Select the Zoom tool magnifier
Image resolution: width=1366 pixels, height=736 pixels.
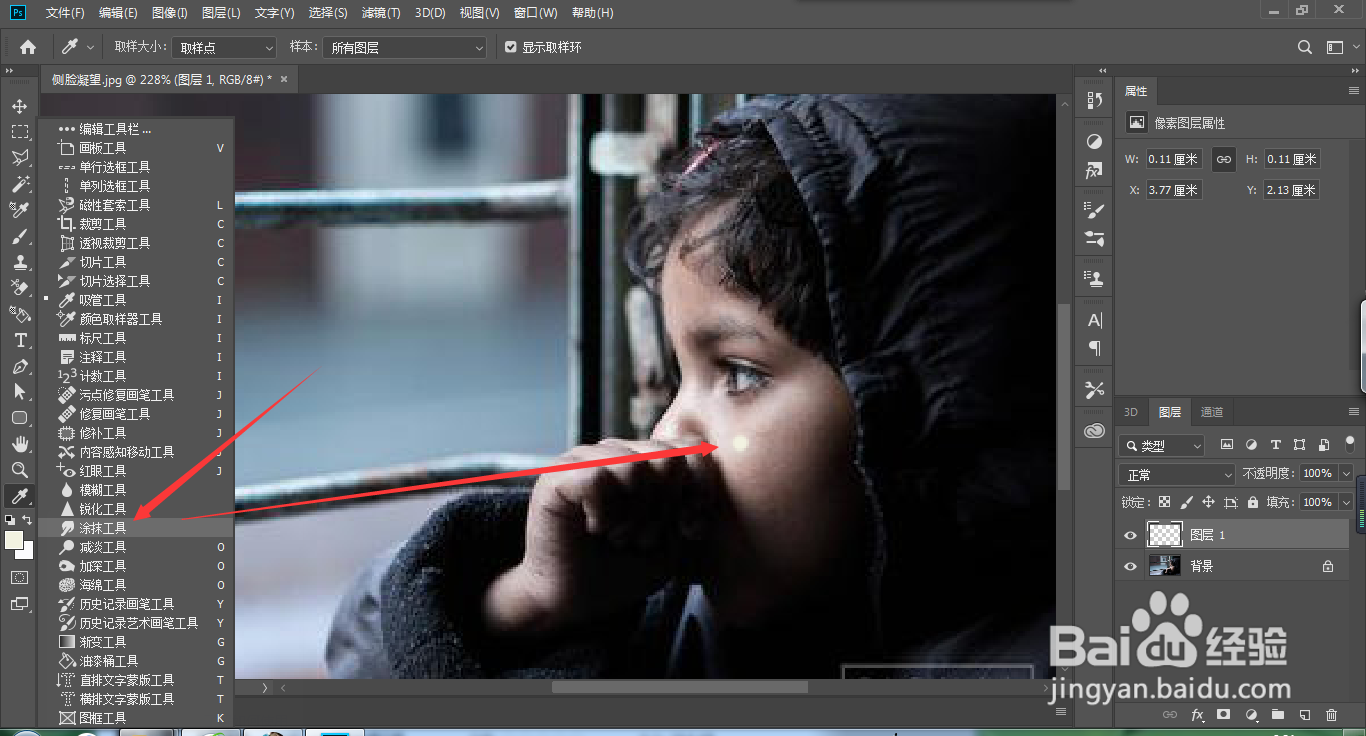19,470
